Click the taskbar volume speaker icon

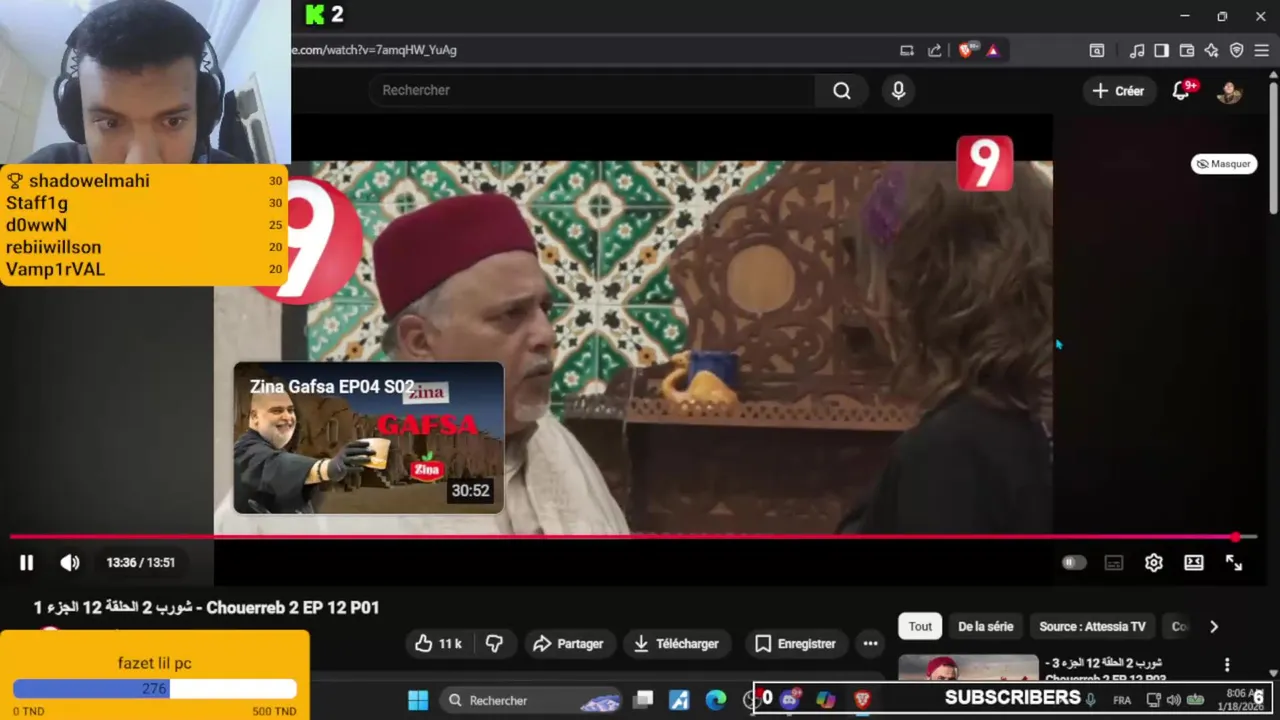(x=1174, y=700)
